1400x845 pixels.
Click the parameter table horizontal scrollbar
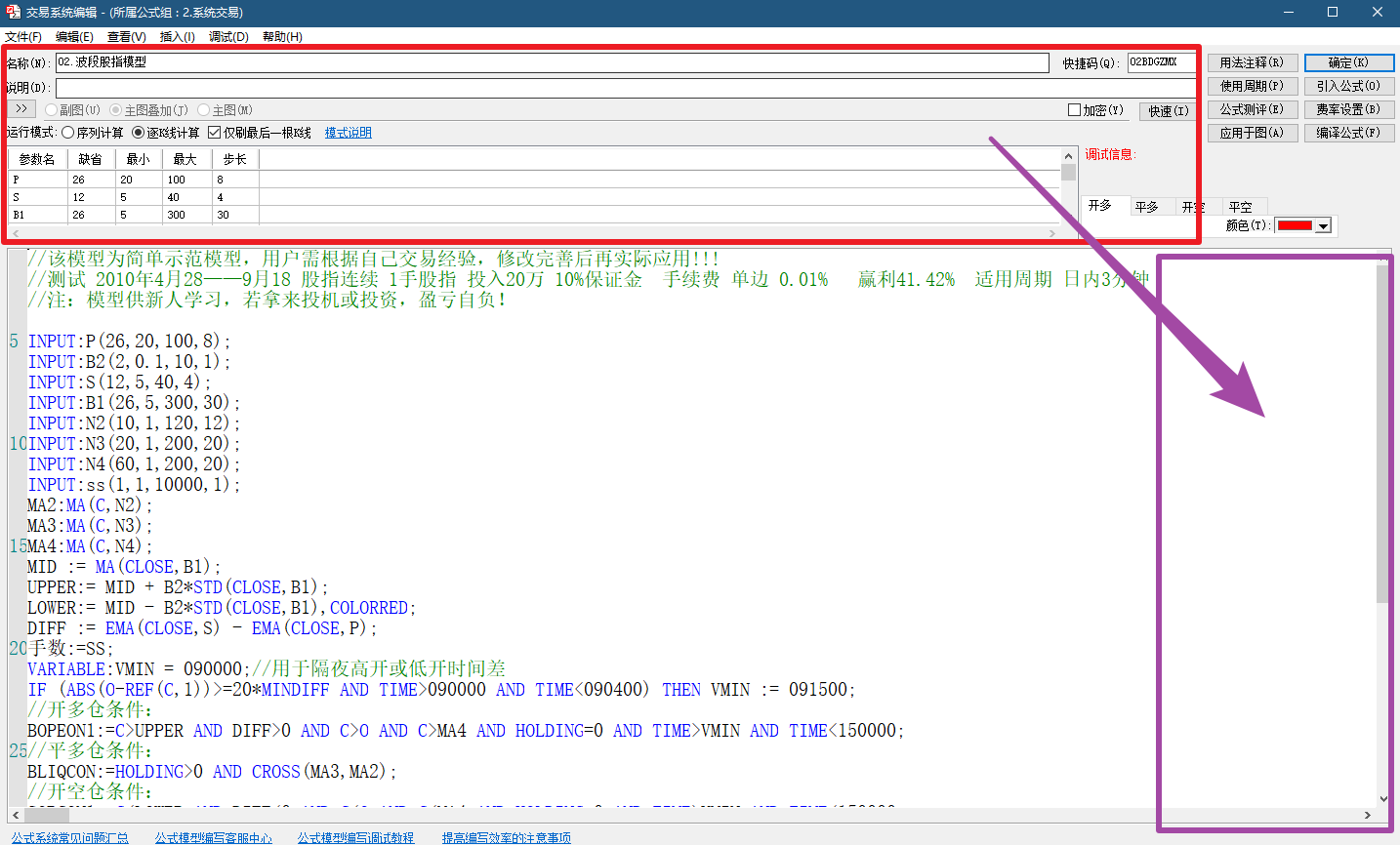534,233
